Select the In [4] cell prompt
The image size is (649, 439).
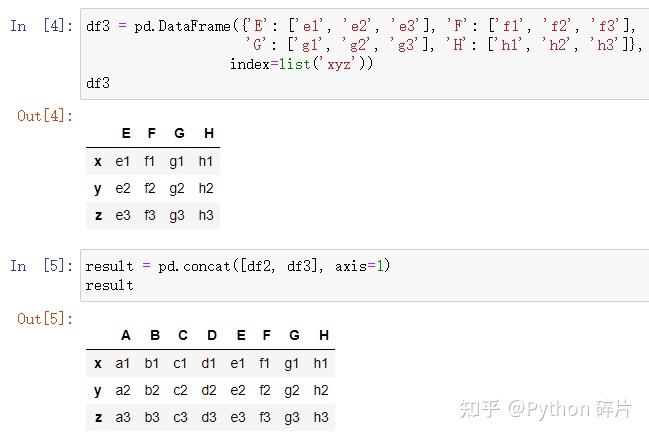[39, 26]
